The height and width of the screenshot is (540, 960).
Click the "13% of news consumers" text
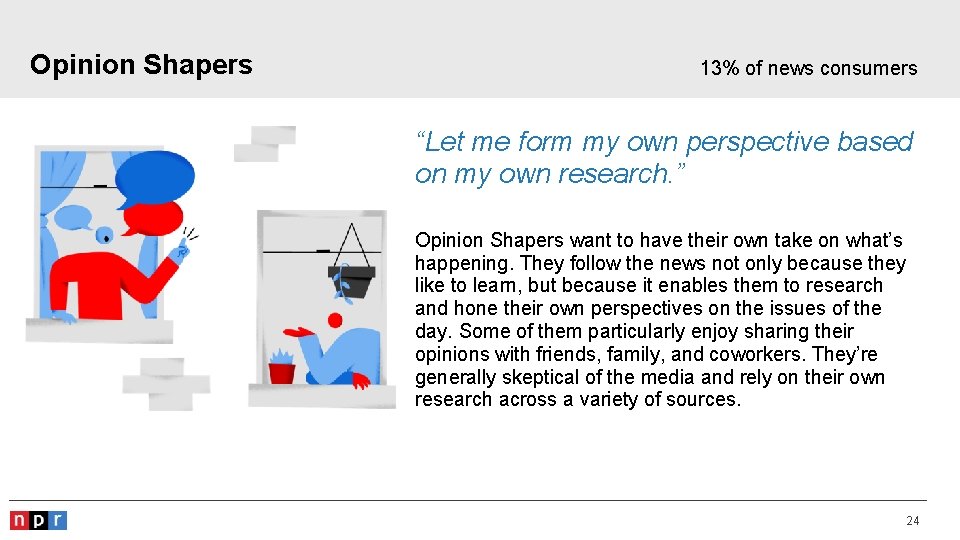(x=808, y=68)
